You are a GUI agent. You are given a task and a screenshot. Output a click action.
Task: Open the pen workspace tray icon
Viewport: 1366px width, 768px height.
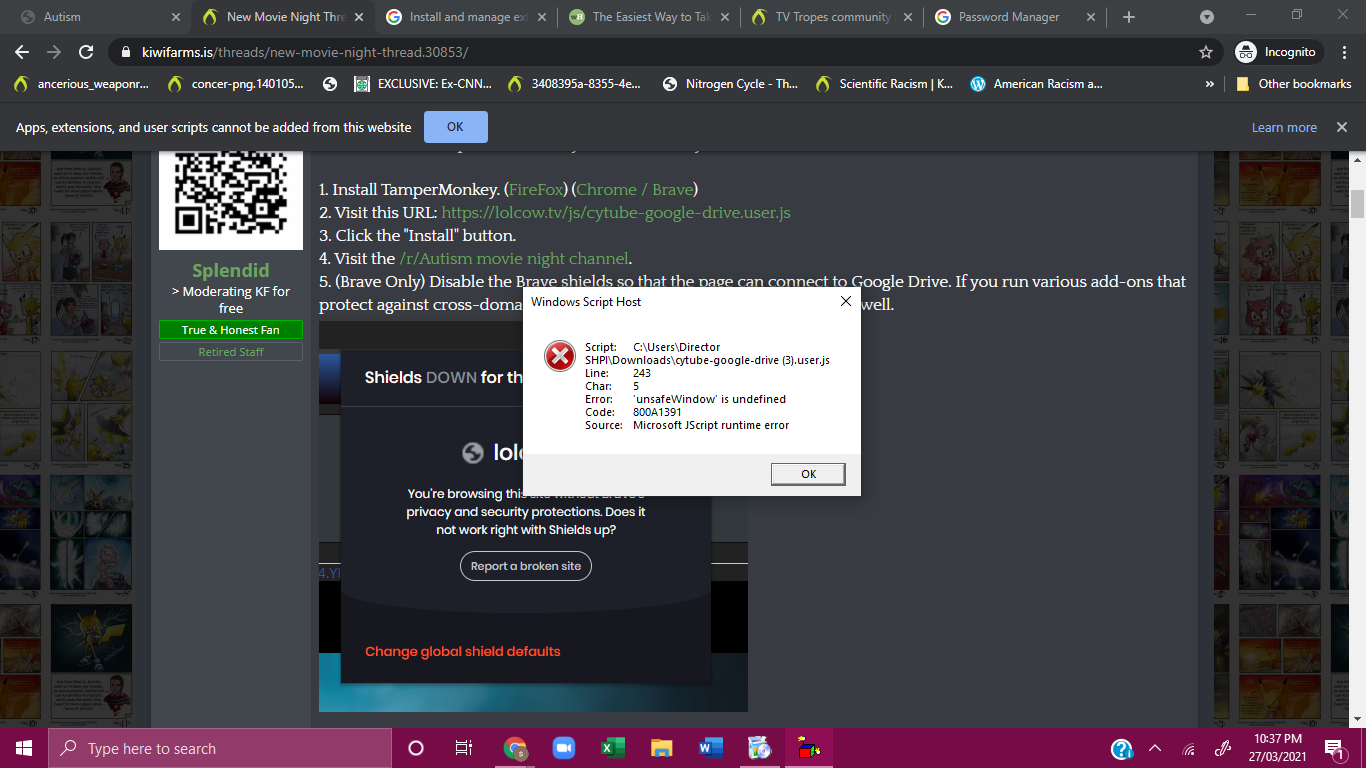point(1222,748)
